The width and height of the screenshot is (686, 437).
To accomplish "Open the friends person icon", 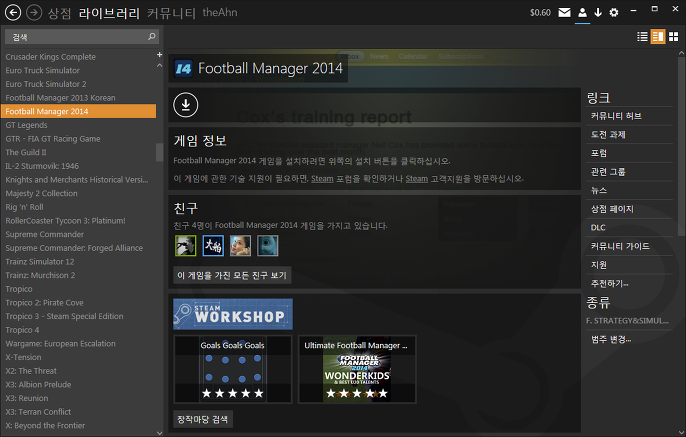I will click(x=582, y=12).
